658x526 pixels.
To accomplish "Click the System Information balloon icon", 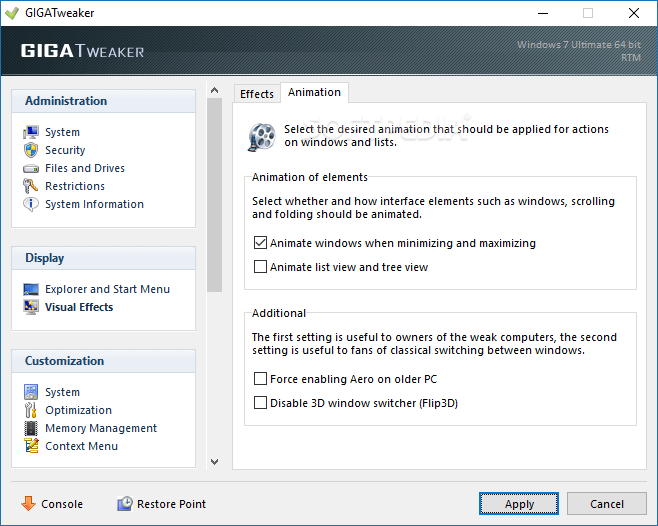I will click(x=31, y=204).
